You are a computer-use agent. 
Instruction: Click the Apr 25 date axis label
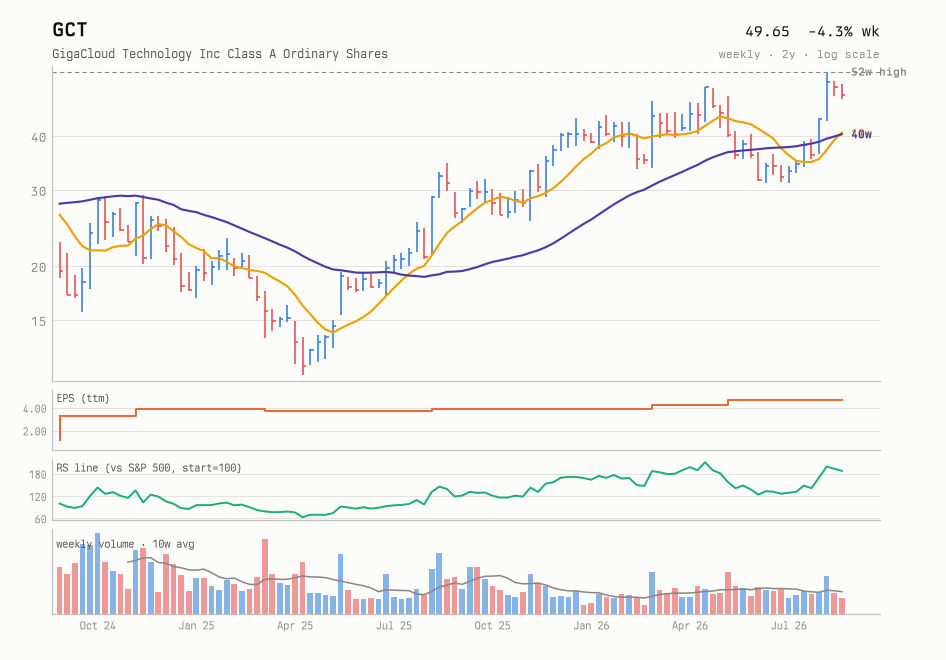[x=295, y=626]
